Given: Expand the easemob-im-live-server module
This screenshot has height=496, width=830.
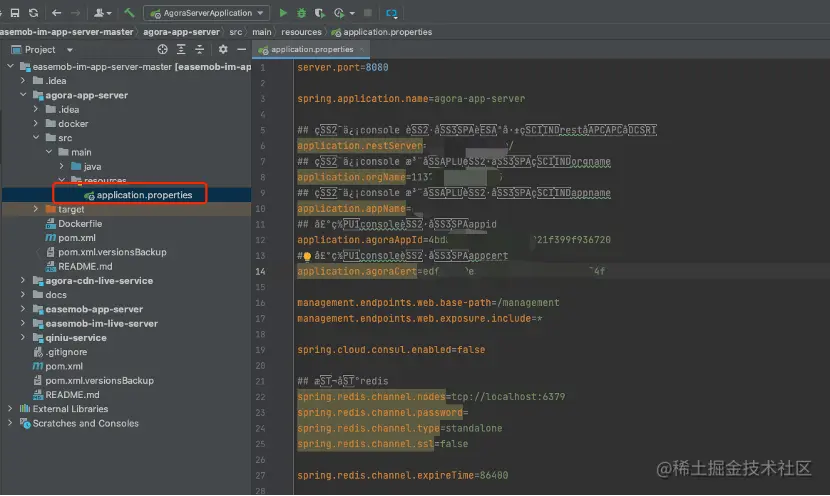Looking at the screenshot, I should pyautogui.click(x=23, y=323).
